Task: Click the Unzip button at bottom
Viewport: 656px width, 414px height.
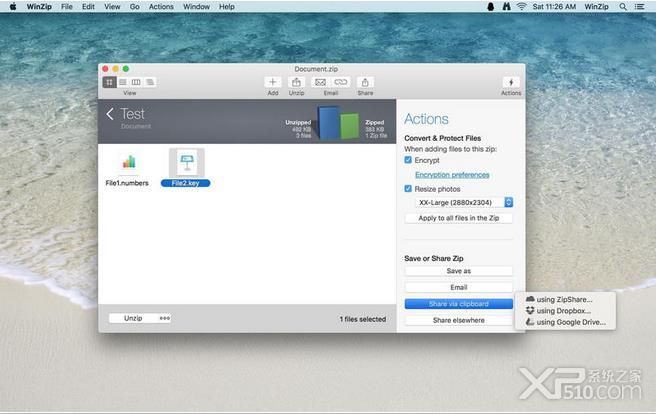Action: [x=133, y=318]
